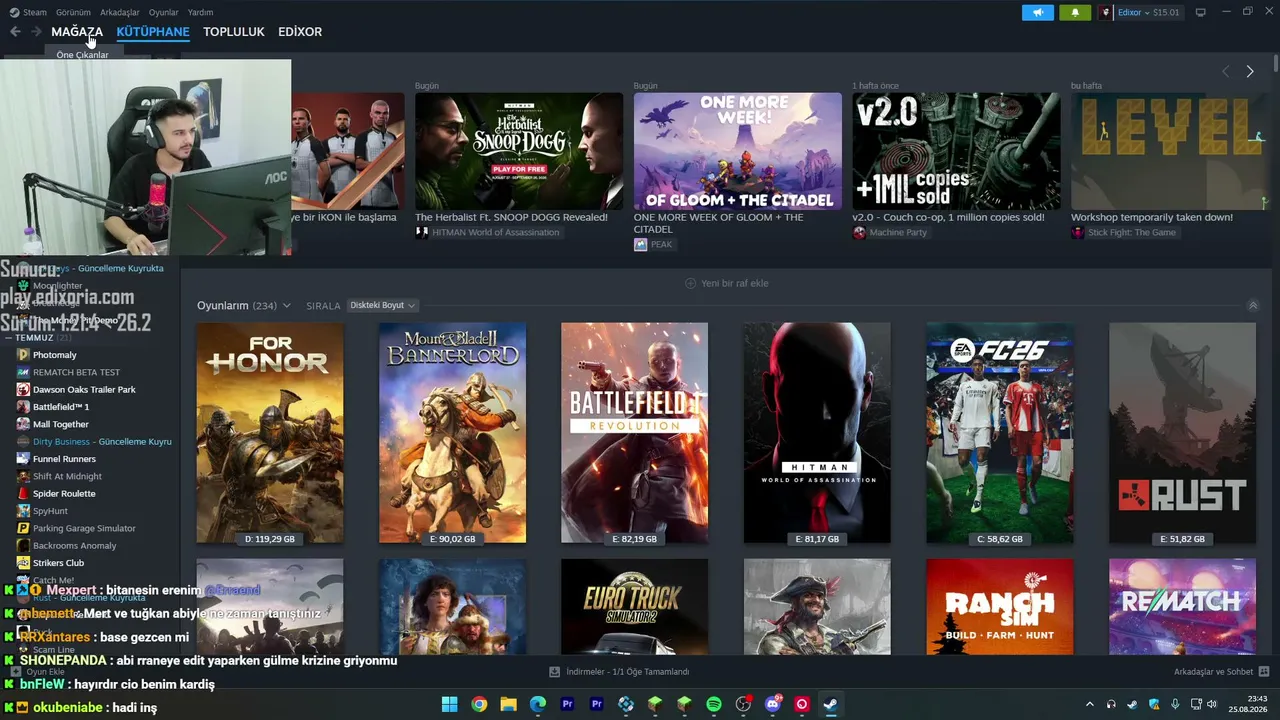Screen dimensions: 1280x720
Task: Collapse the Oyunlarım shelf with the double chevron
Action: coord(1253,305)
